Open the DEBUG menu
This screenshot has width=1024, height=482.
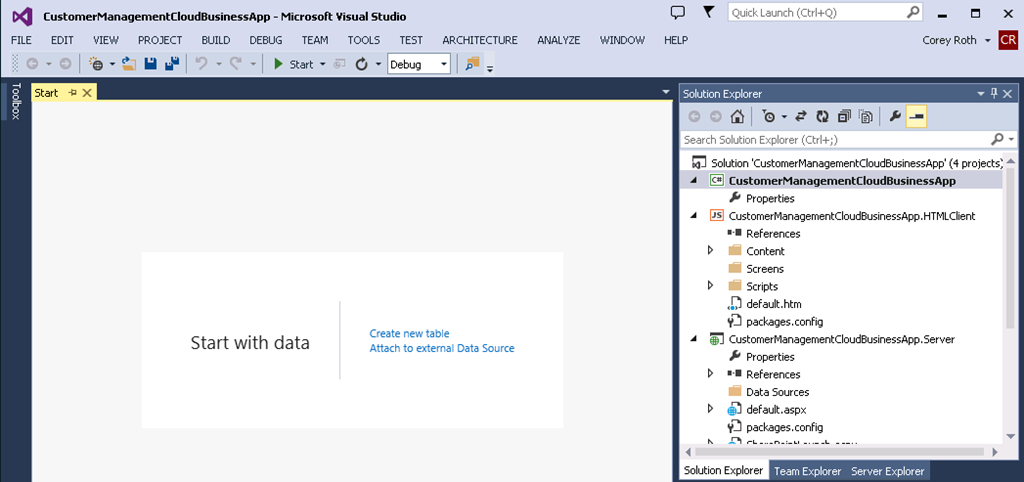tap(266, 40)
